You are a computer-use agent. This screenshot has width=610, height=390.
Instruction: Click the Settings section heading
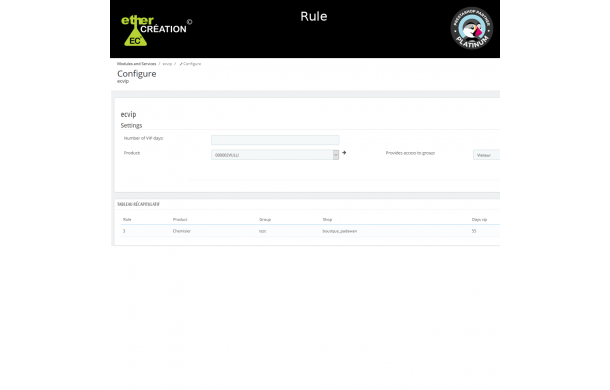tap(131, 125)
